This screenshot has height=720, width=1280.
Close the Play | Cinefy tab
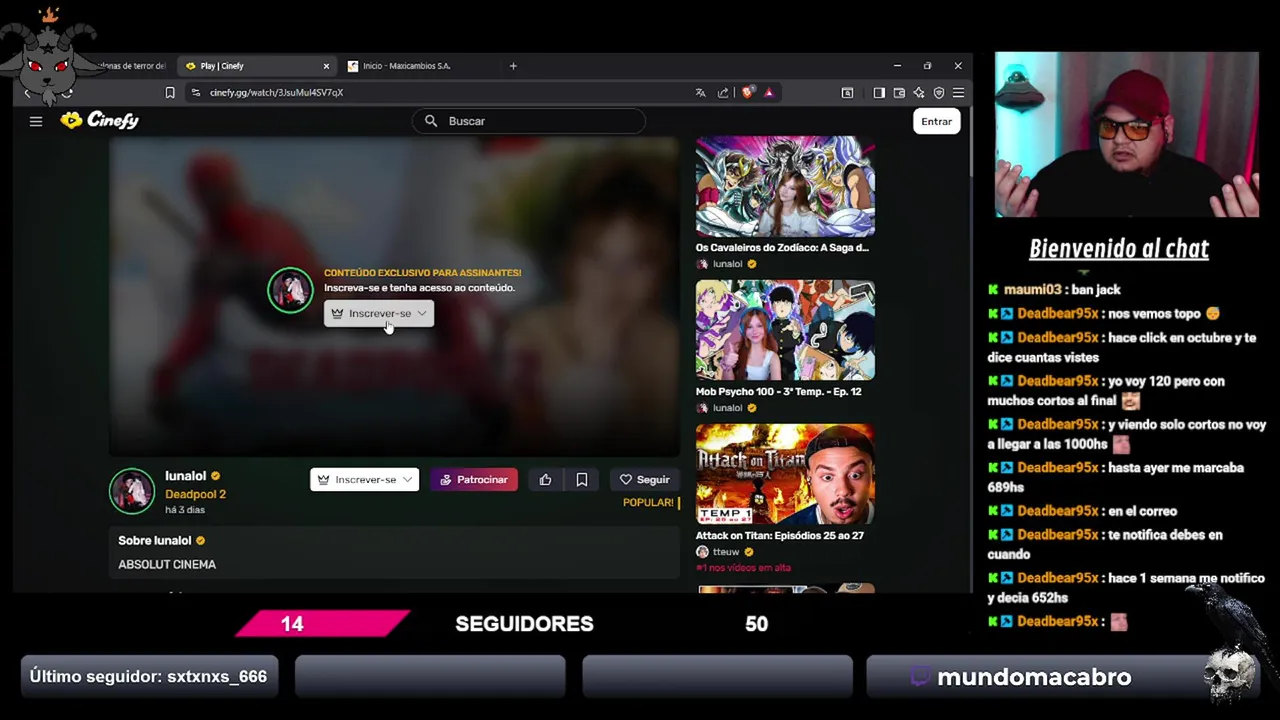click(326, 66)
